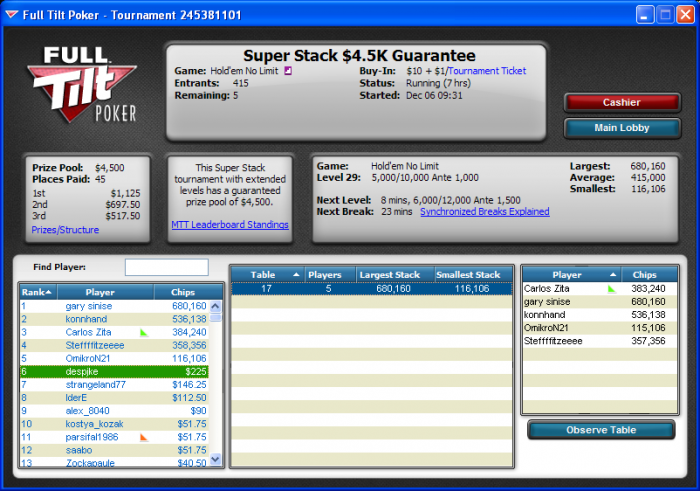Click the Super Stack $4.5K Guarantee title
Image resolution: width=700 pixels, height=491 pixels.
(x=359, y=56)
